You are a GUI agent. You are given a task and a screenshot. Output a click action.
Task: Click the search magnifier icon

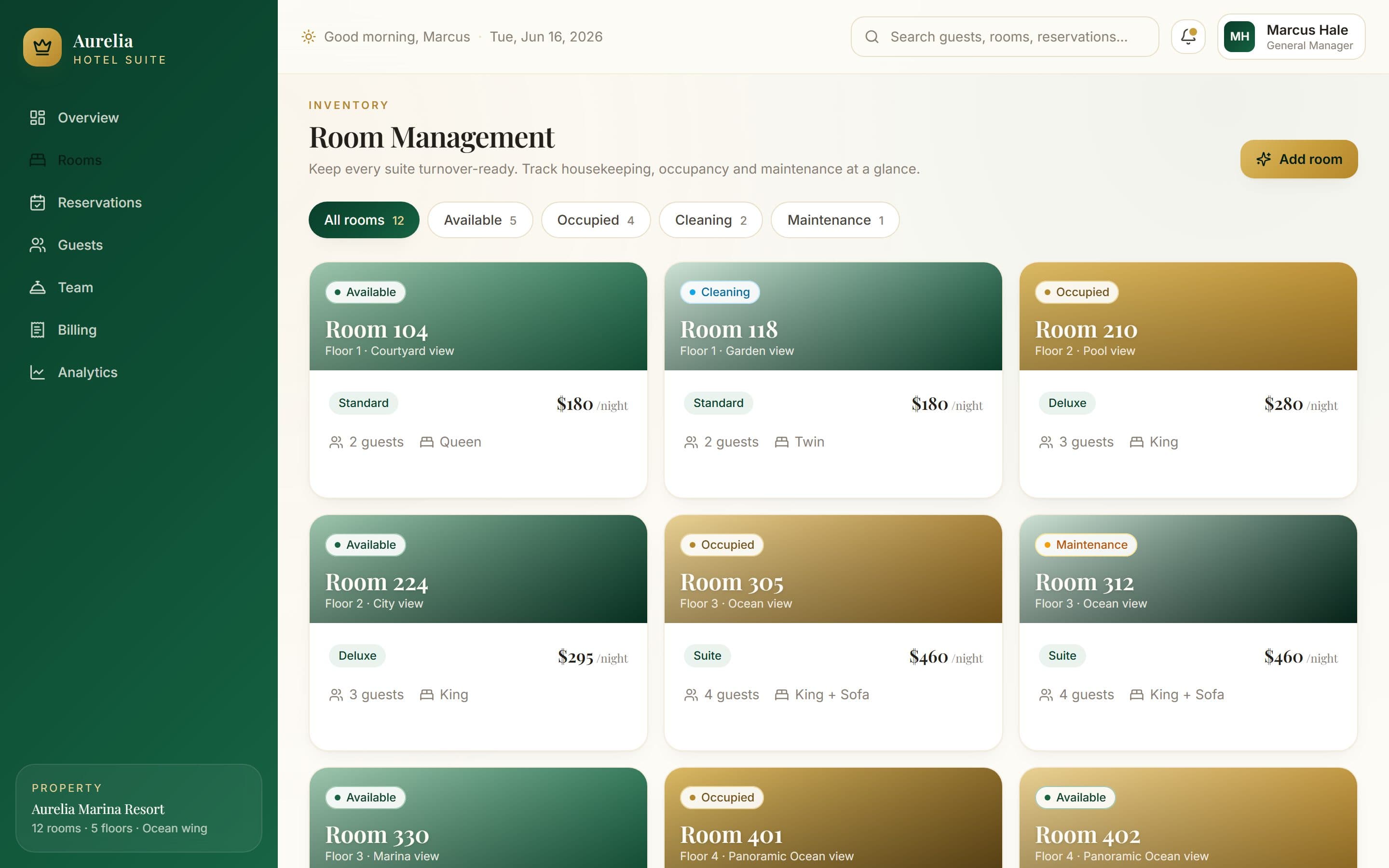pyautogui.click(x=872, y=37)
